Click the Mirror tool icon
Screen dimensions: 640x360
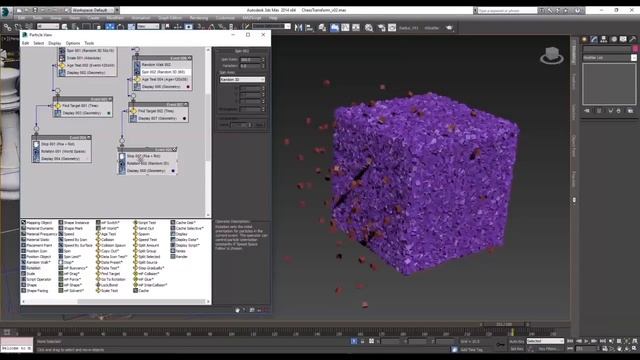(x=298, y=27)
